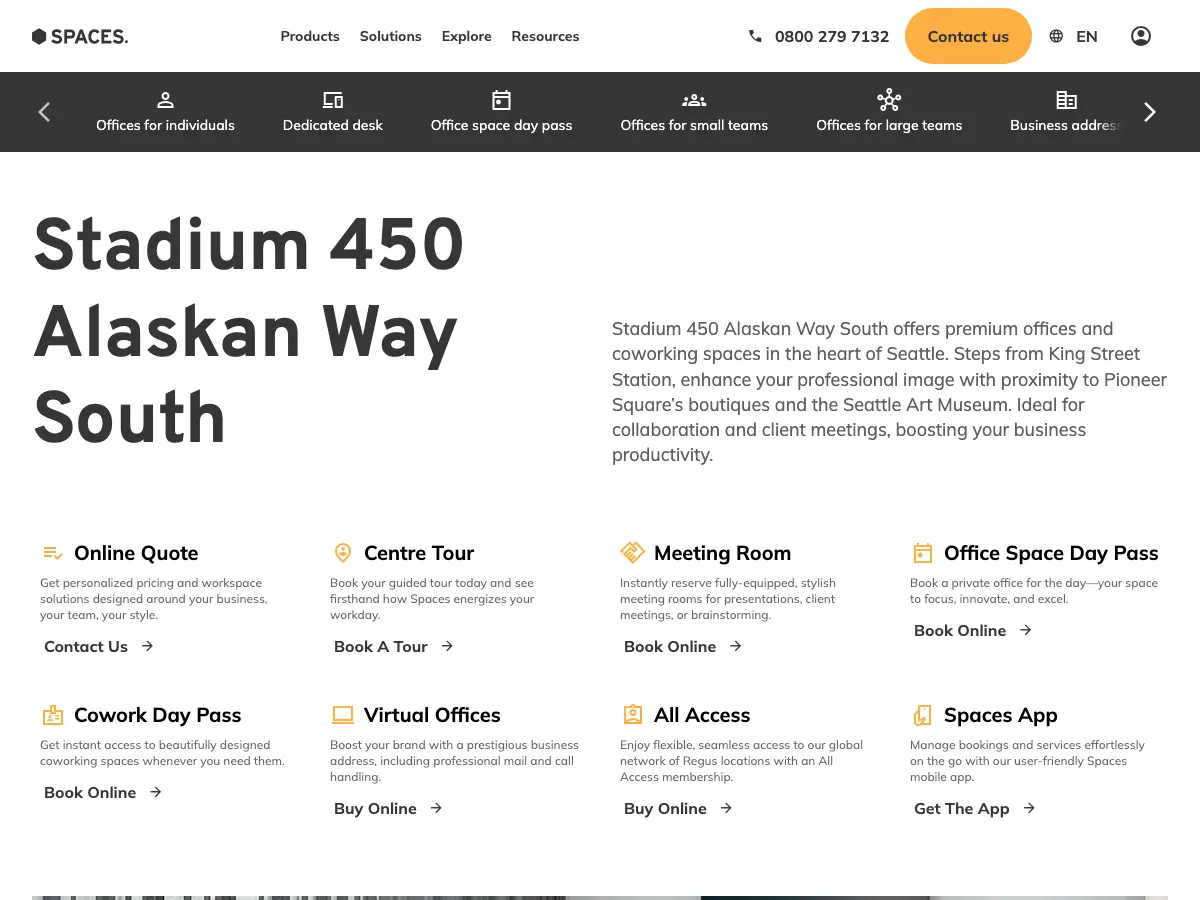Advance product carousel with right arrow
The image size is (1200, 900).
pyautogui.click(x=1150, y=112)
